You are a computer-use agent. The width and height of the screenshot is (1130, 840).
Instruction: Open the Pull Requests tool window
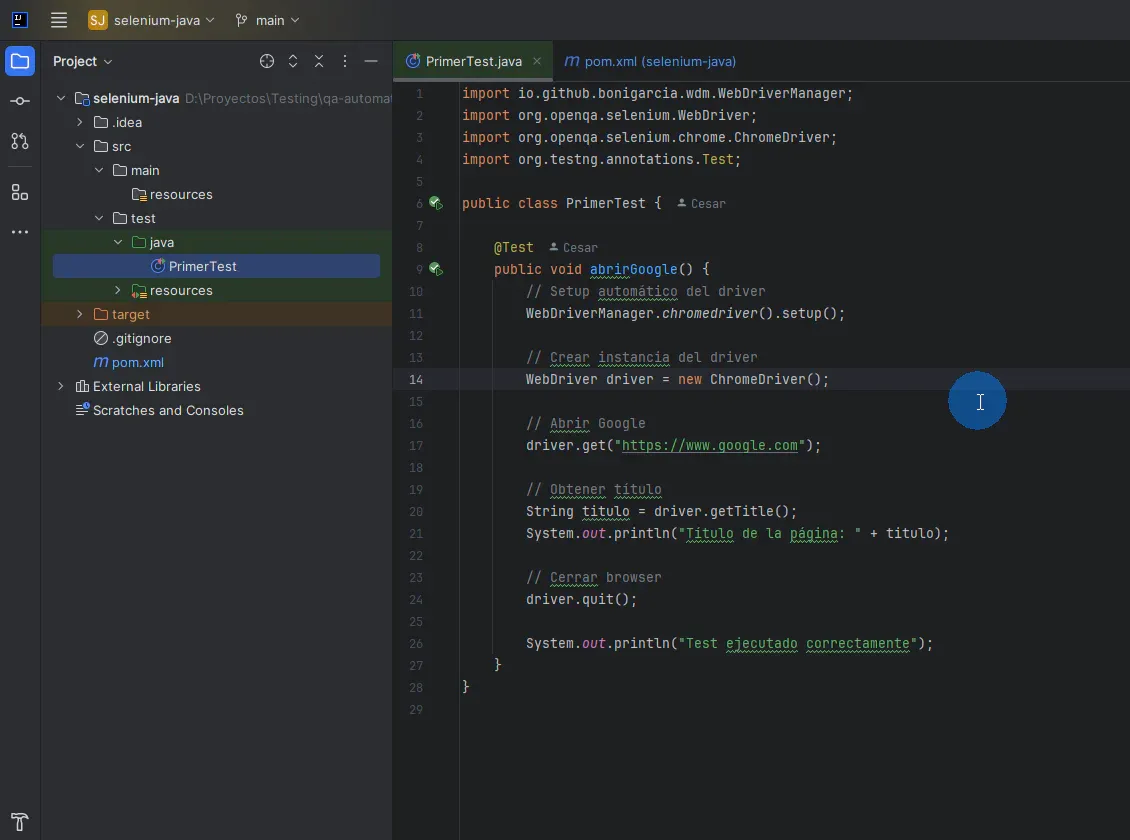coord(20,142)
